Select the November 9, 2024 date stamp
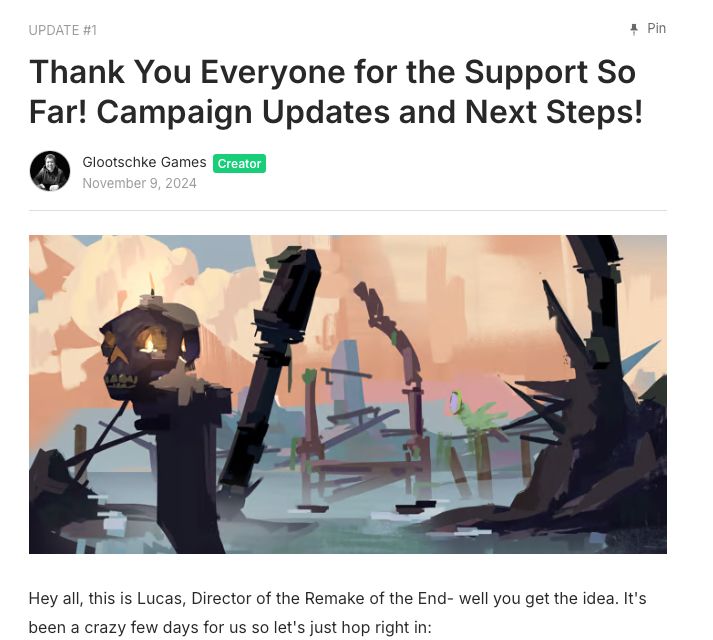713x640 pixels. tap(139, 183)
